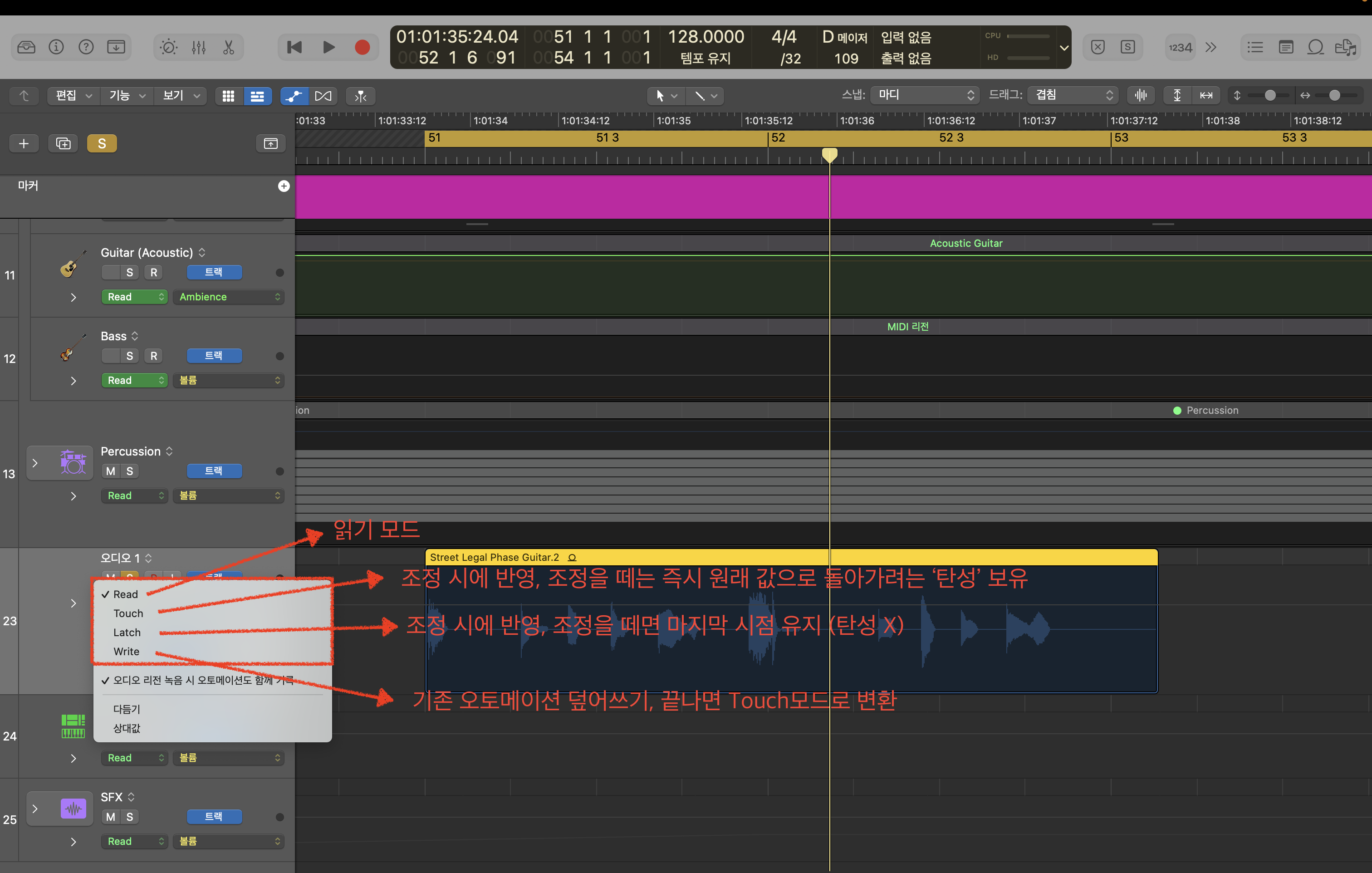
Task: Click the Quick Help question mark icon
Action: click(86, 47)
